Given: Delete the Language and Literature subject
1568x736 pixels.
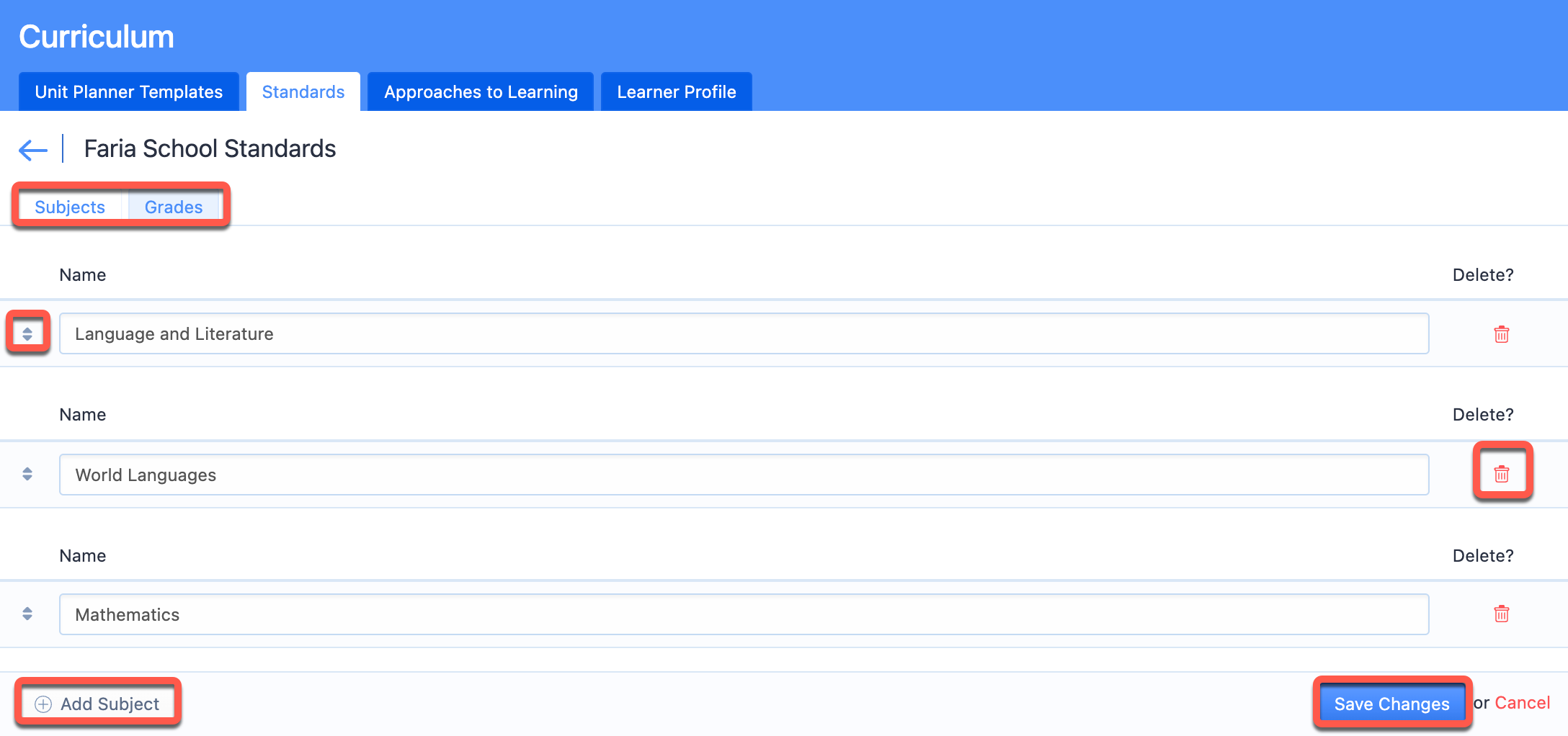Looking at the screenshot, I should click(1502, 334).
